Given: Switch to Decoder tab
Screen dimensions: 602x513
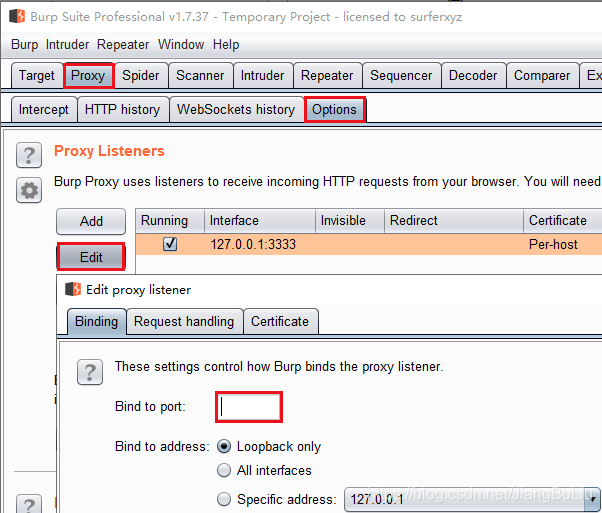Looking at the screenshot, I should click(x=473, y=76).
